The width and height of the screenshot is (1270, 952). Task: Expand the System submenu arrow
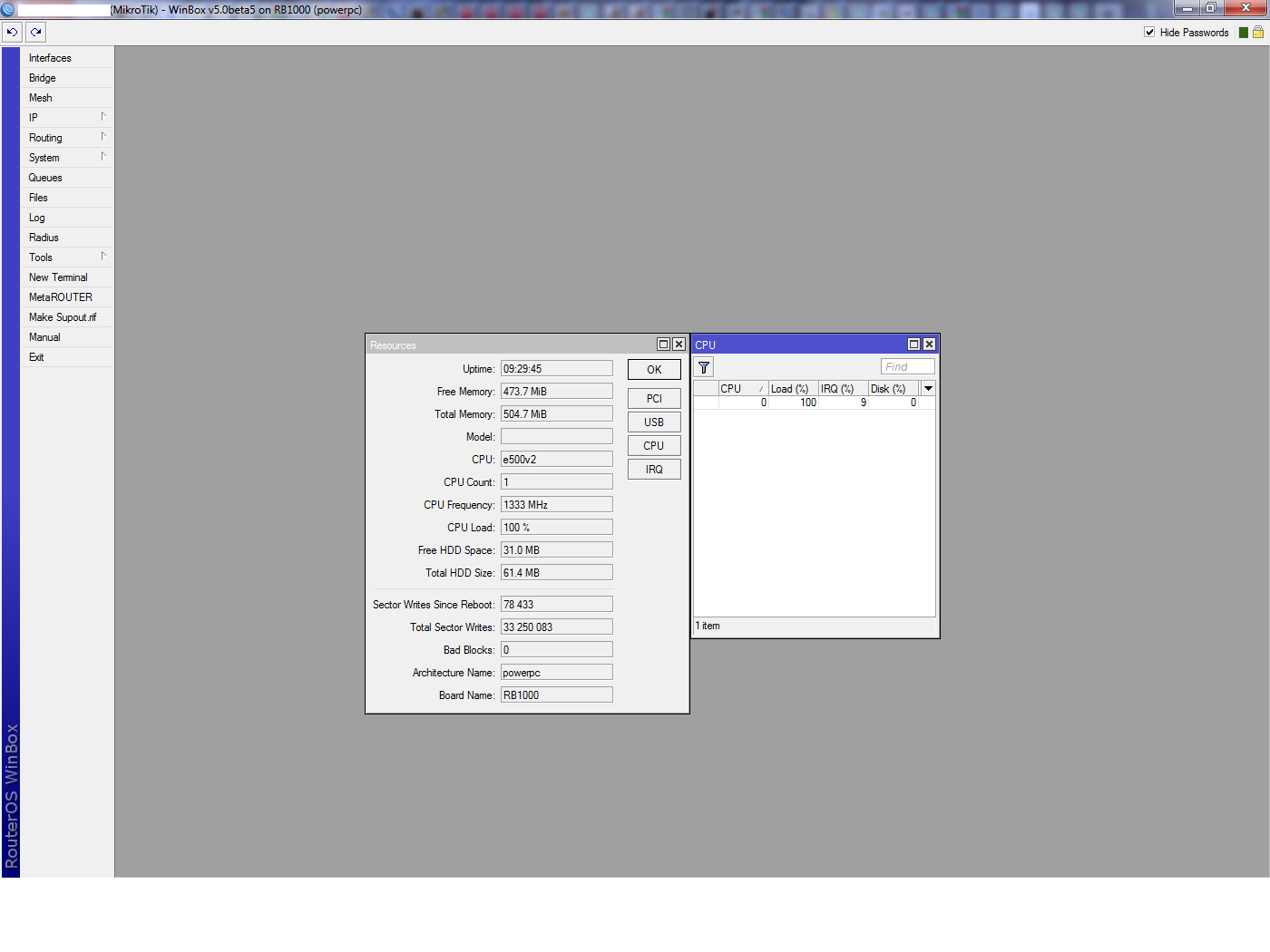pos(103,157)
